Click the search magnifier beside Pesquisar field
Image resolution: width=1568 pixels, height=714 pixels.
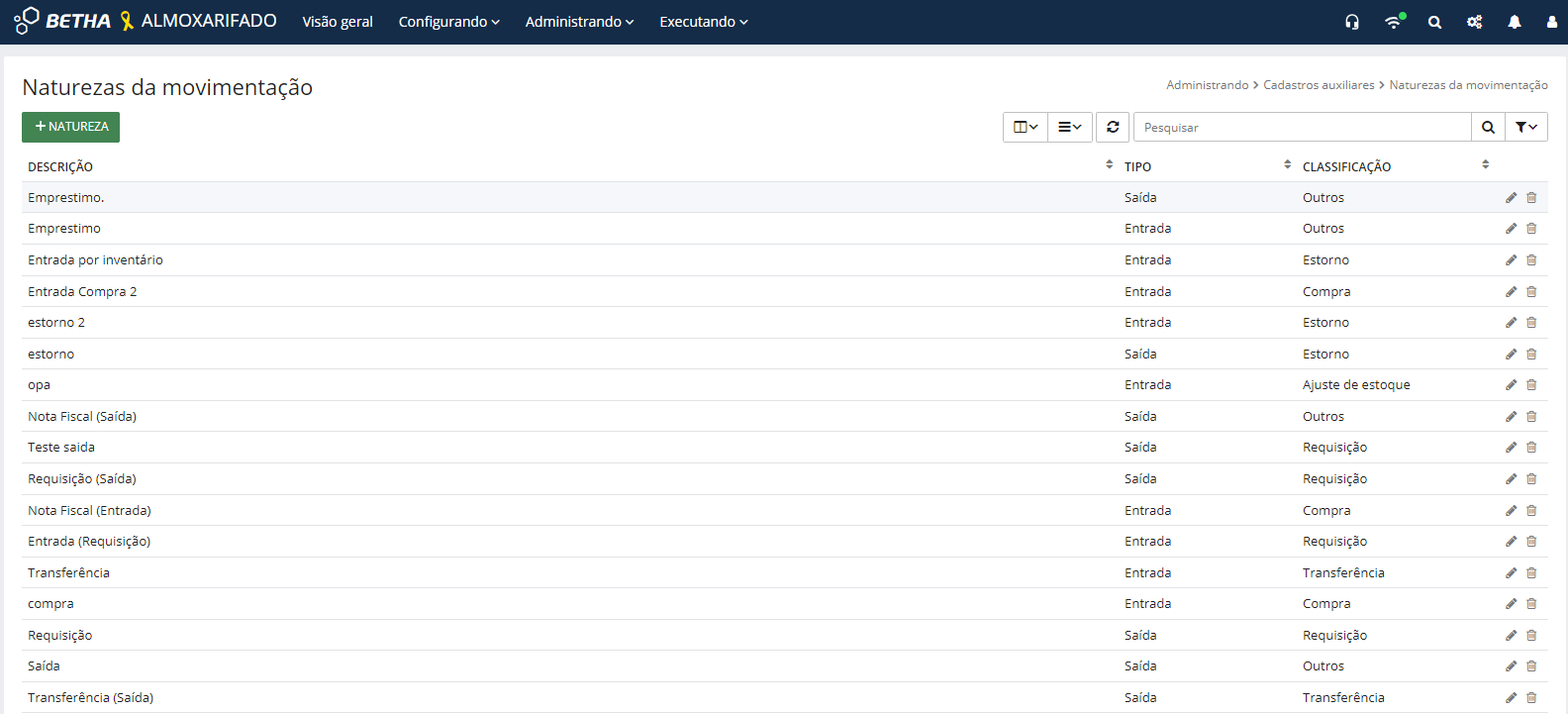pos(1488,127)
